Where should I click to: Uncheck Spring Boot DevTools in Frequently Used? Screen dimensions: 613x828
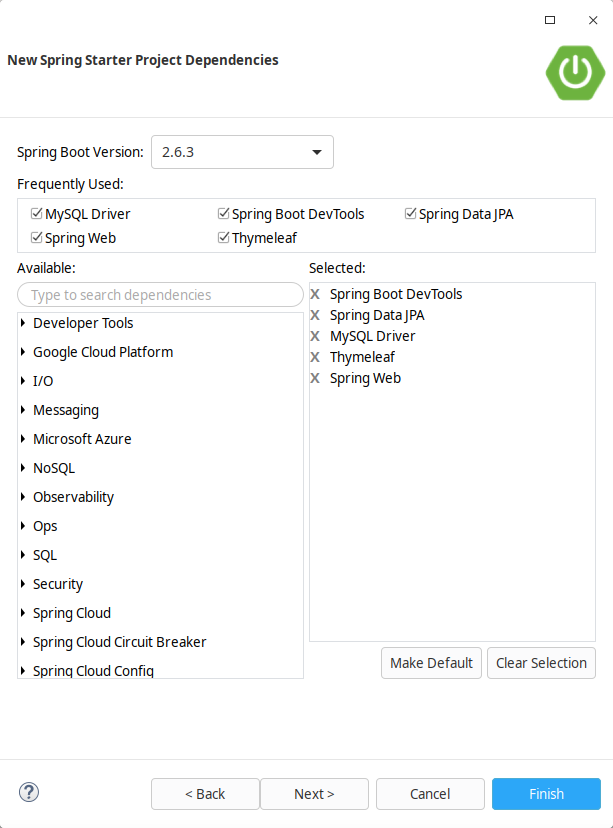pos(223,213)
